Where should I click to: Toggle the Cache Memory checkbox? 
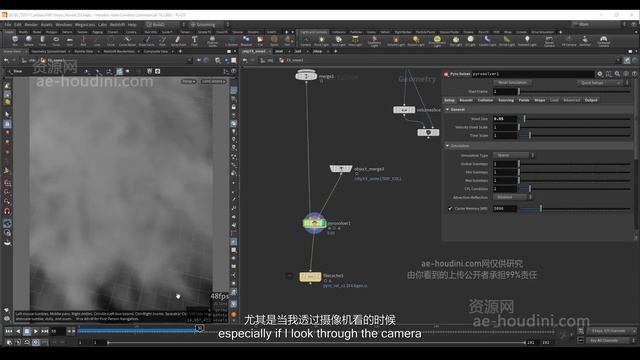(x=450, y=209)
